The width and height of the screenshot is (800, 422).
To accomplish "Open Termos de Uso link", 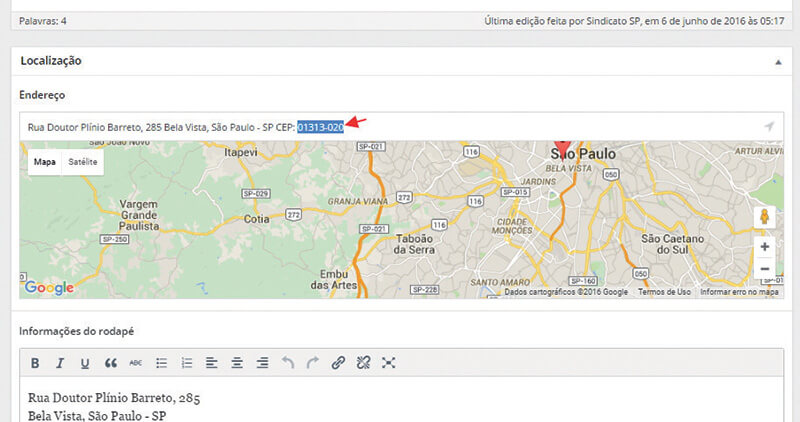I will 665,292.
